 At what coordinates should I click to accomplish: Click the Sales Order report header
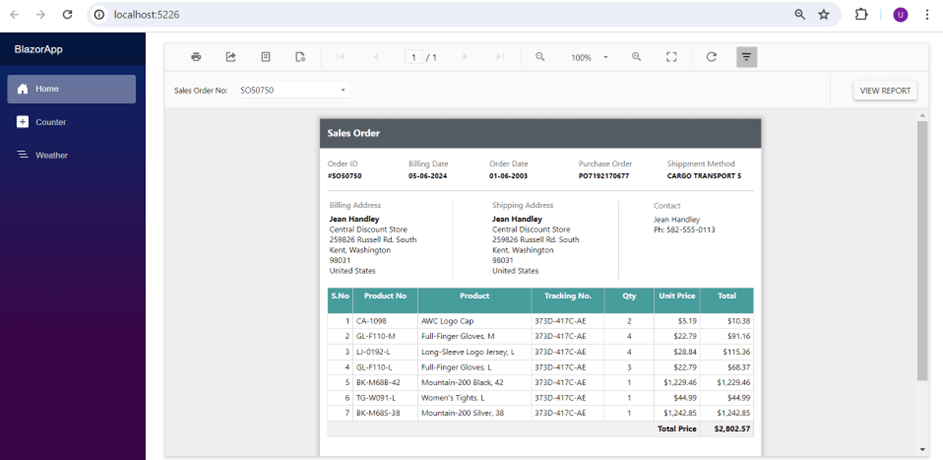[x=540, y=133]
